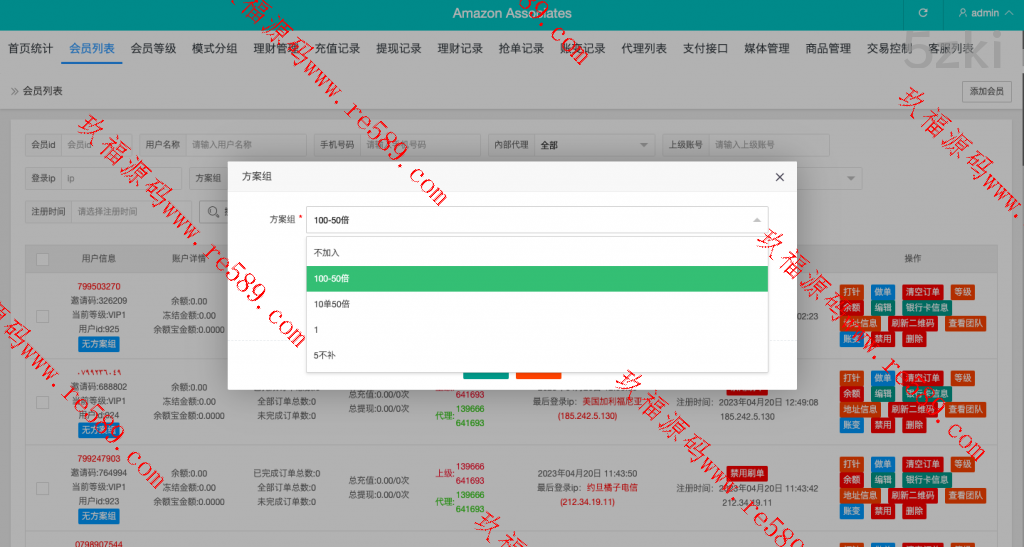The image size is (1024, 547).
Task: Switch to the 会员等级 tab
Action: pos(153,48)
